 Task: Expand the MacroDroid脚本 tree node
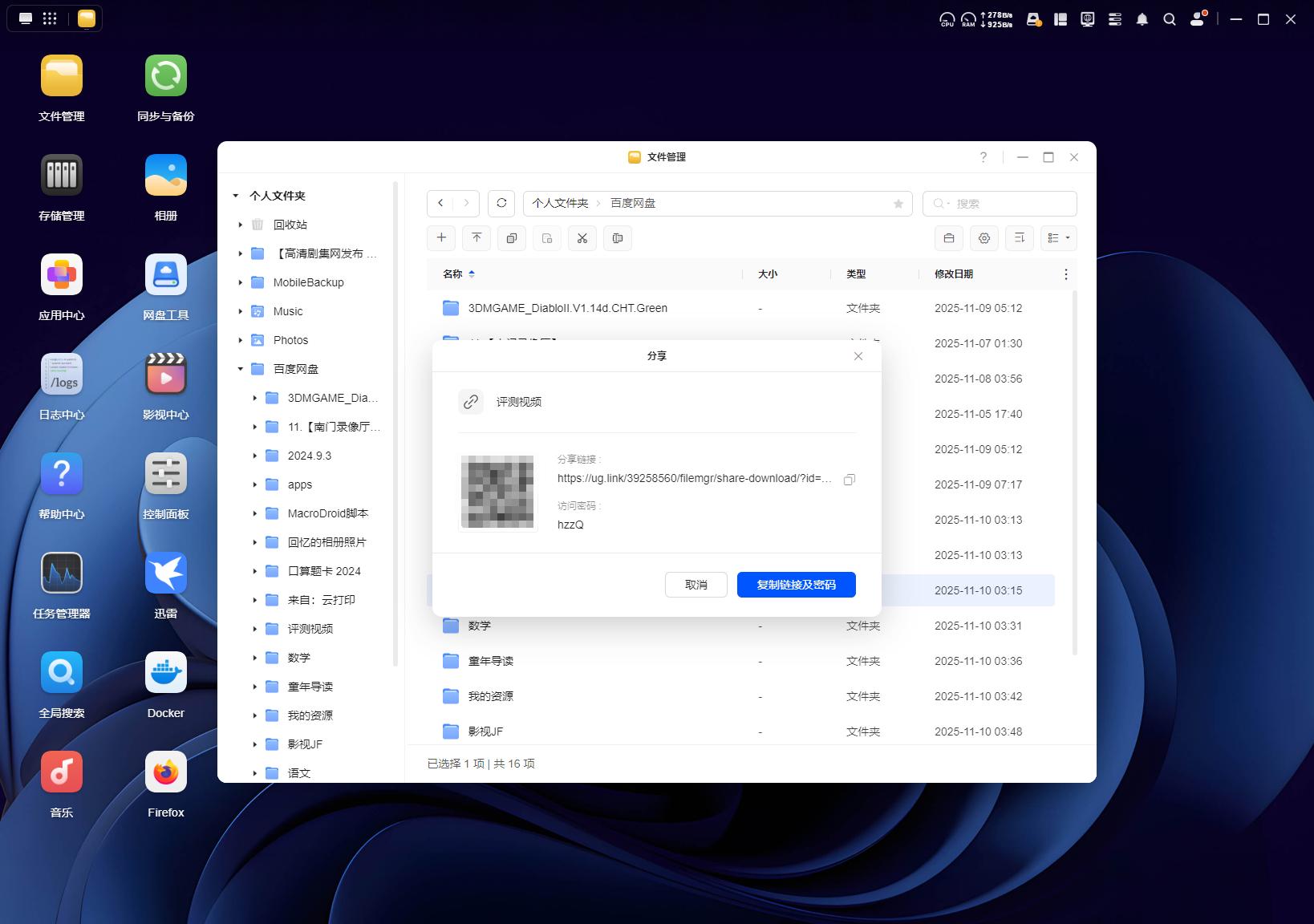pyautogui.click(x=254, y=513)
